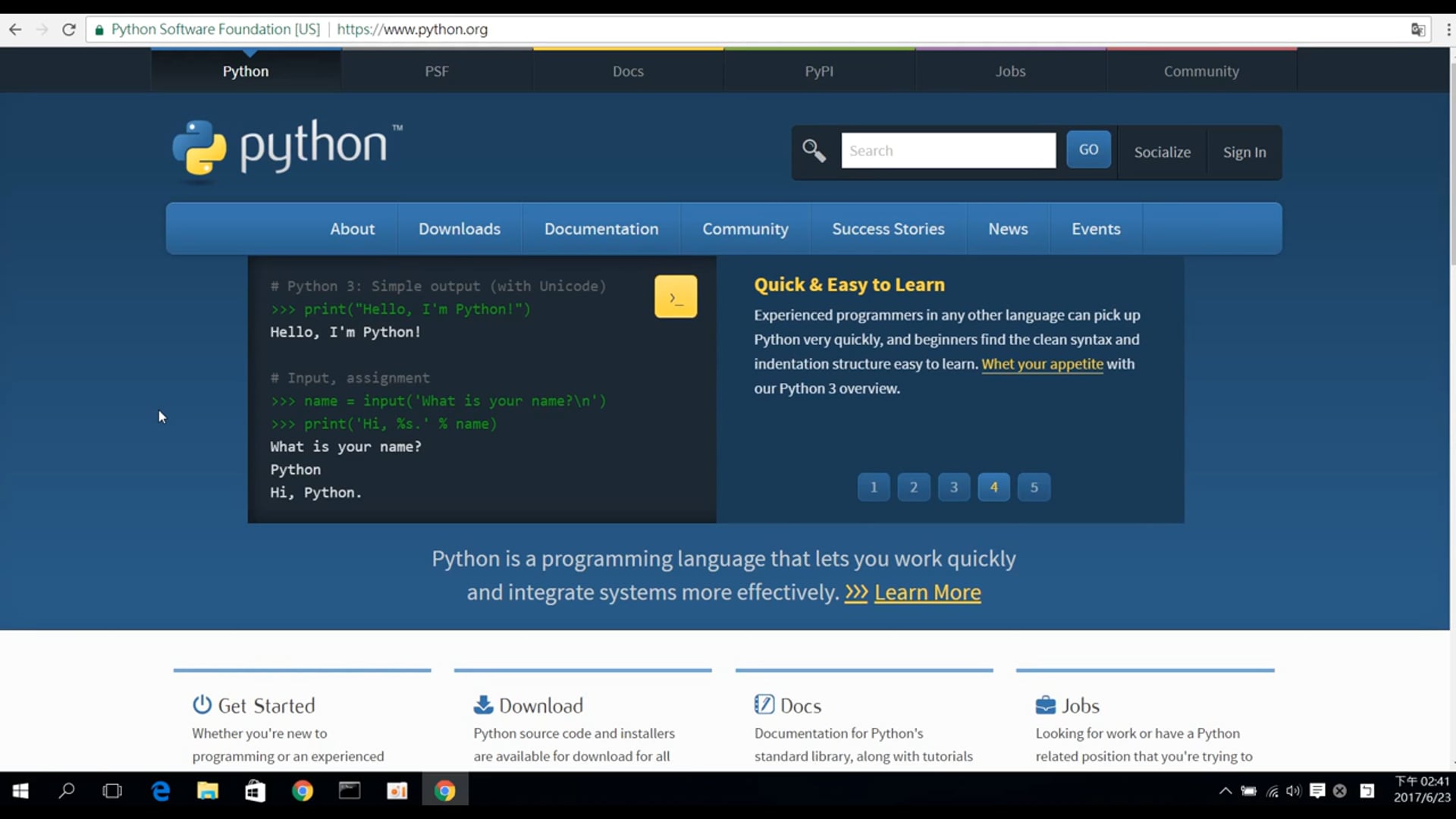The image size is (1456, 819).
Task: Switch to slide 3 of the carousel
Action: click(x=954, y=487)
